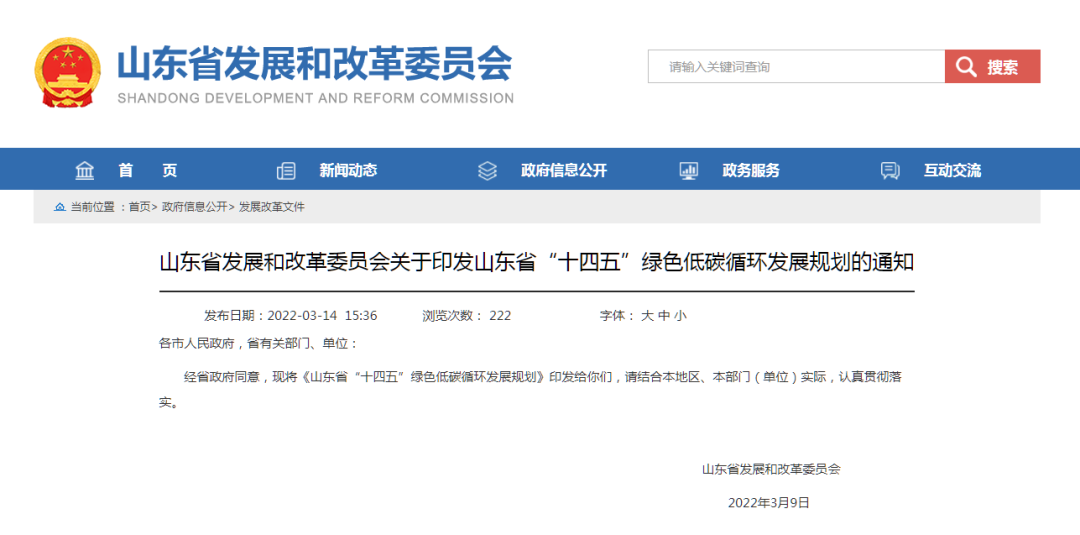Open the 新闻动态 menu item
1080x535 pixels.
[x=348, y=171]
